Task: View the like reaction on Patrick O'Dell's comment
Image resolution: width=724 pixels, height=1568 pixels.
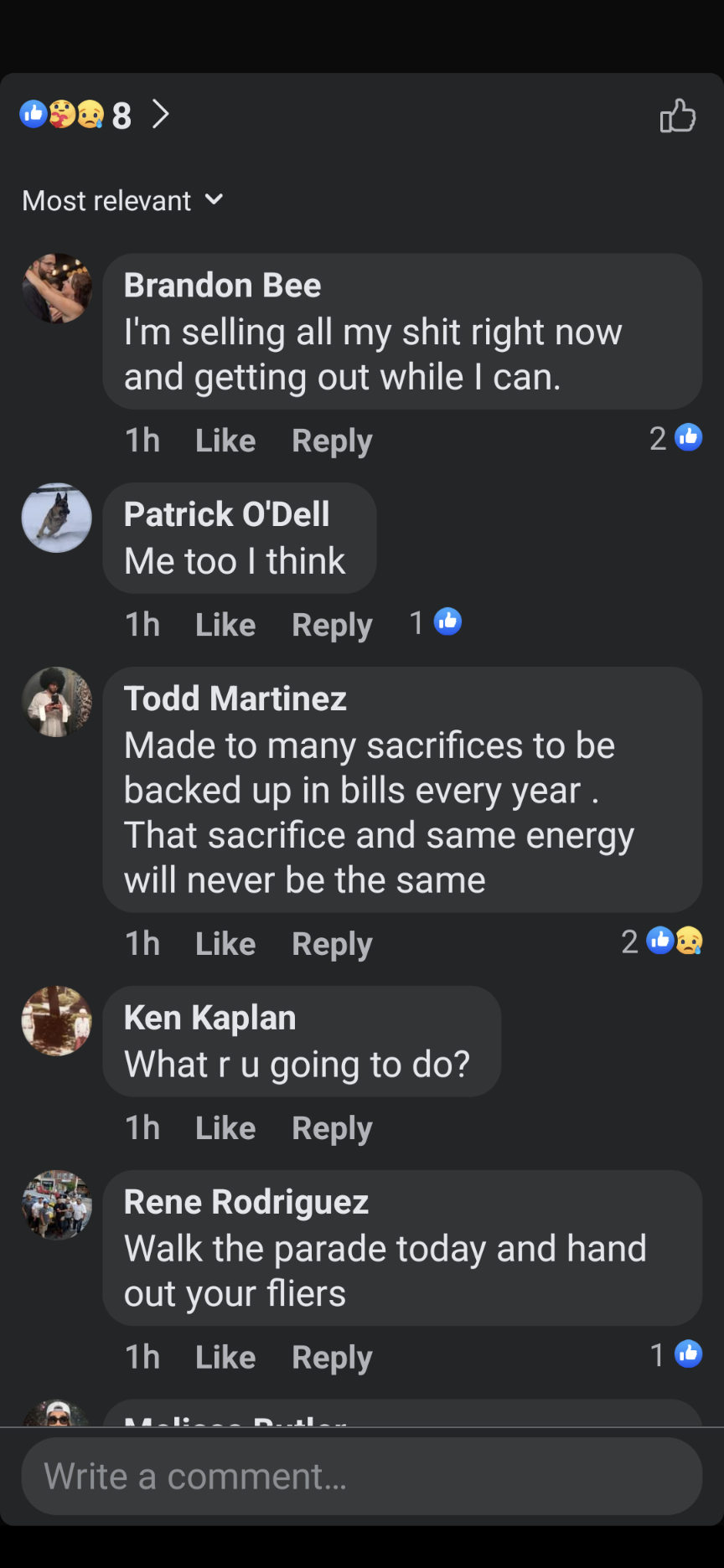Action: pos(436,622)
